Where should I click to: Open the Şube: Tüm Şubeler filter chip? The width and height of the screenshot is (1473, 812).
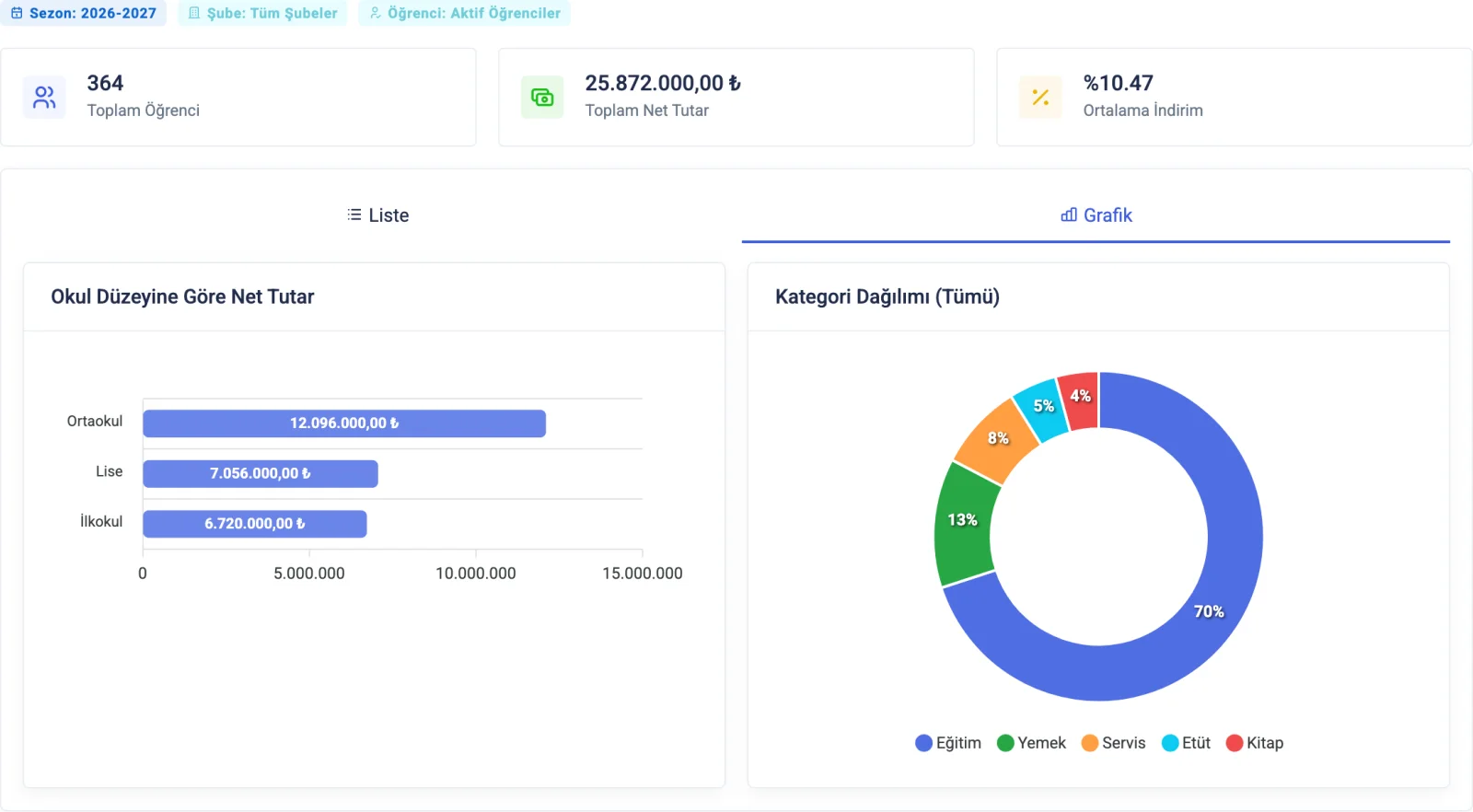click(x=262, y=13)
